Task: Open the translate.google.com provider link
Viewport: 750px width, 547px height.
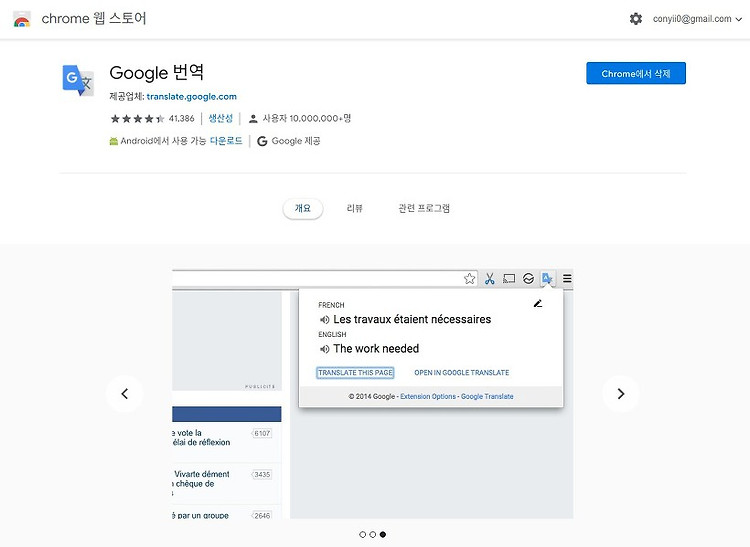Action: (x=191, y=97)
